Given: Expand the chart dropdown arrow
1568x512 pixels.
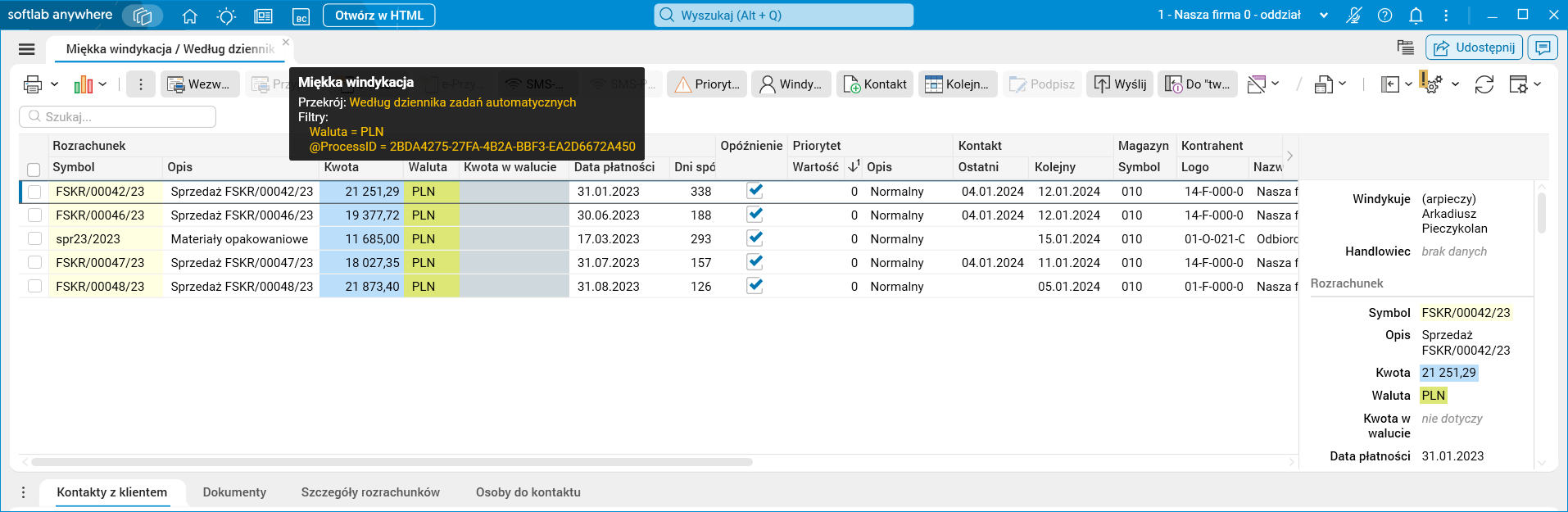Looking at the screenshot, I should click(x=102, y=84).
